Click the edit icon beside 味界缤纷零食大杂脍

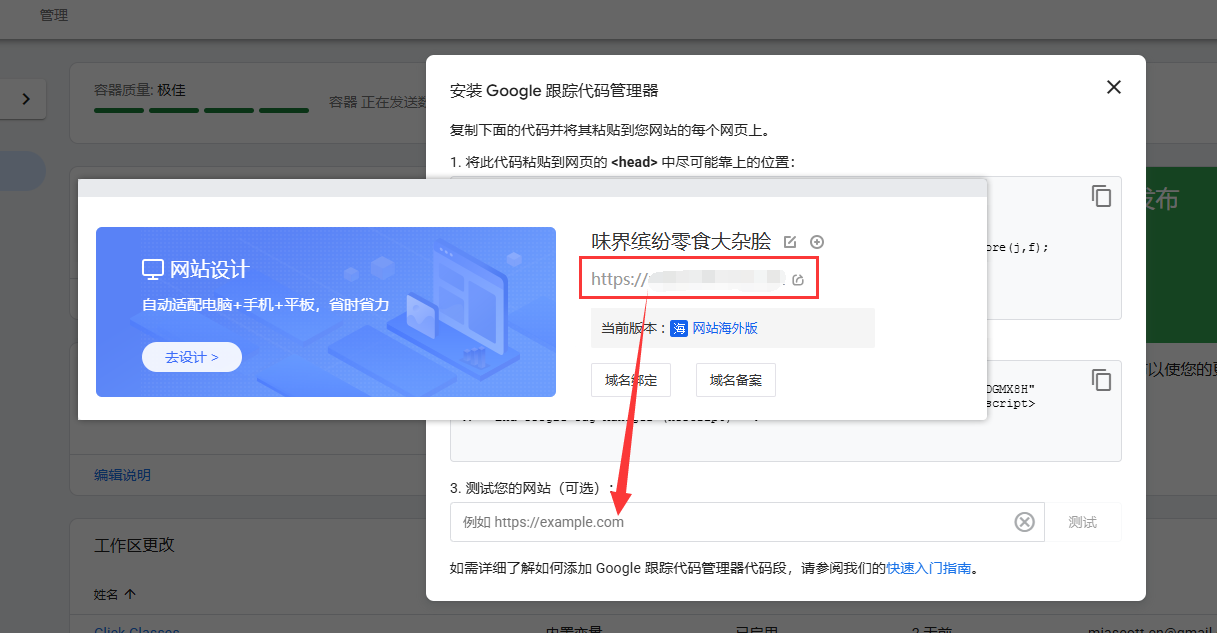[791, 242]
